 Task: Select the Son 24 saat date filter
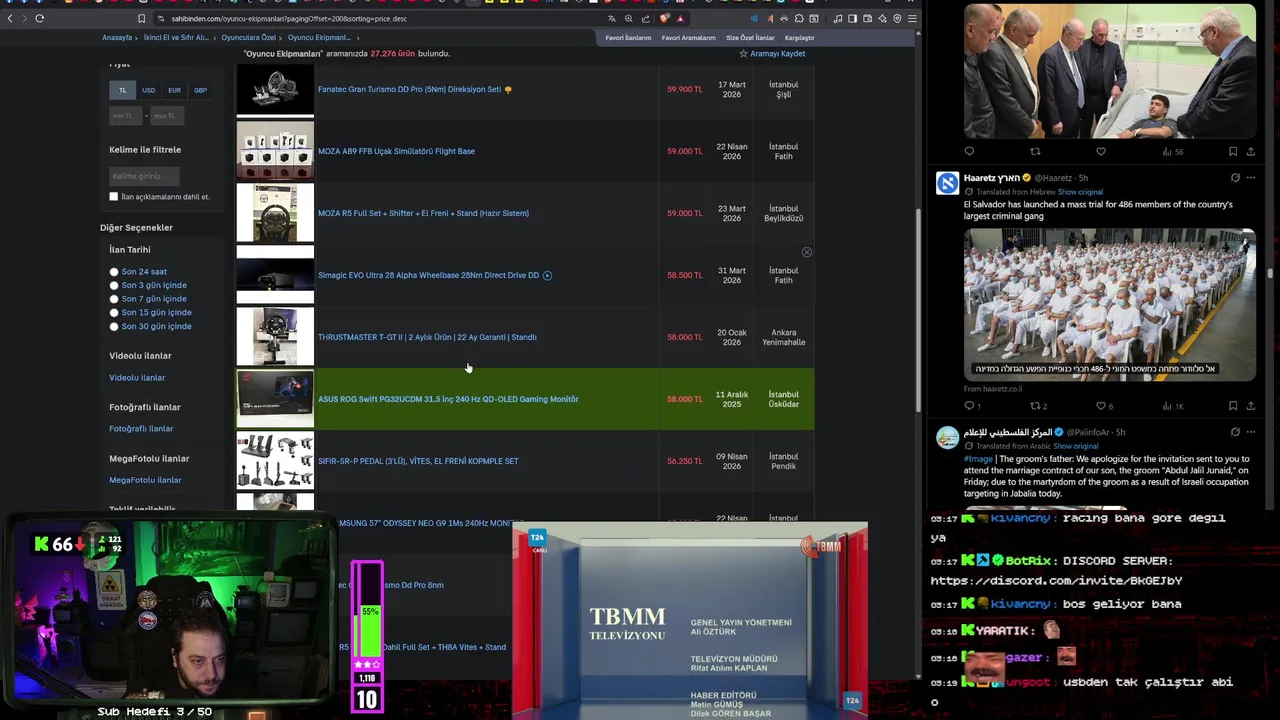coord(114,272)
